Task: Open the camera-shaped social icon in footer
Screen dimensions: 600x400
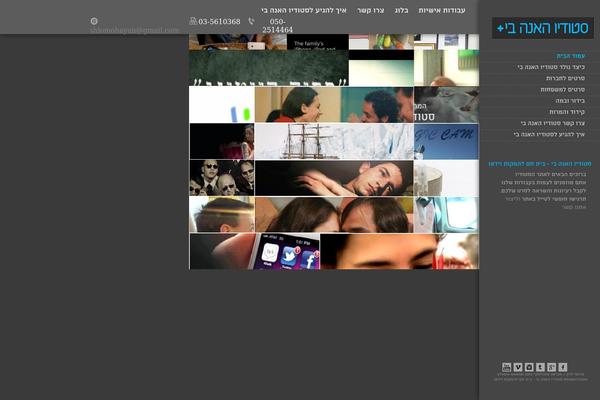Action: point(529,367)
